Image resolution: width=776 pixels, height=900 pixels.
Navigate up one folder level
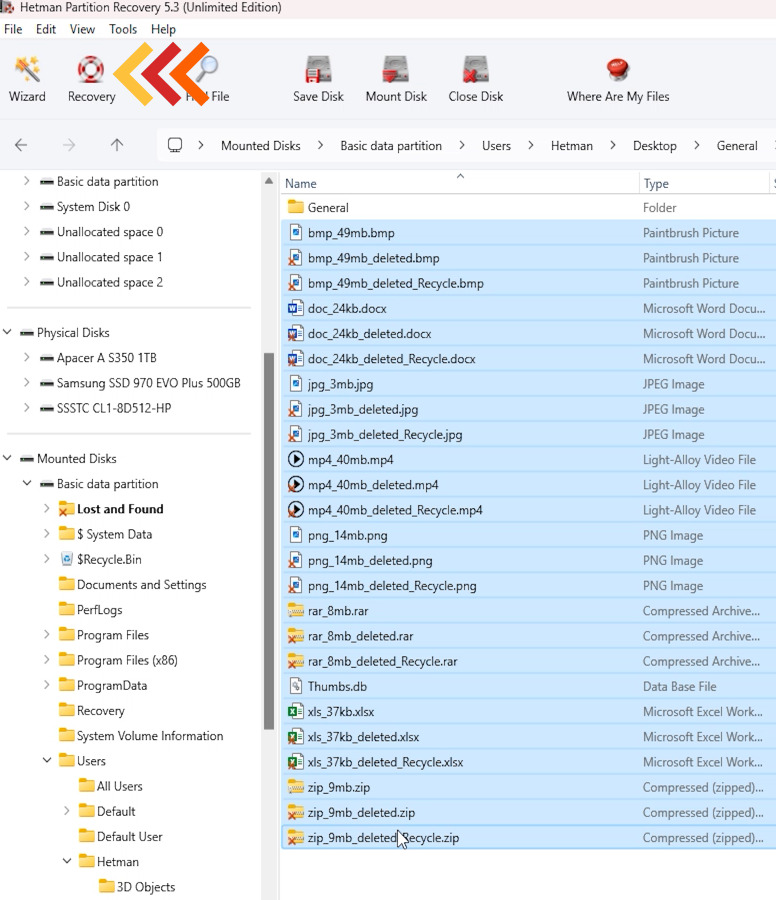point(117,145)
